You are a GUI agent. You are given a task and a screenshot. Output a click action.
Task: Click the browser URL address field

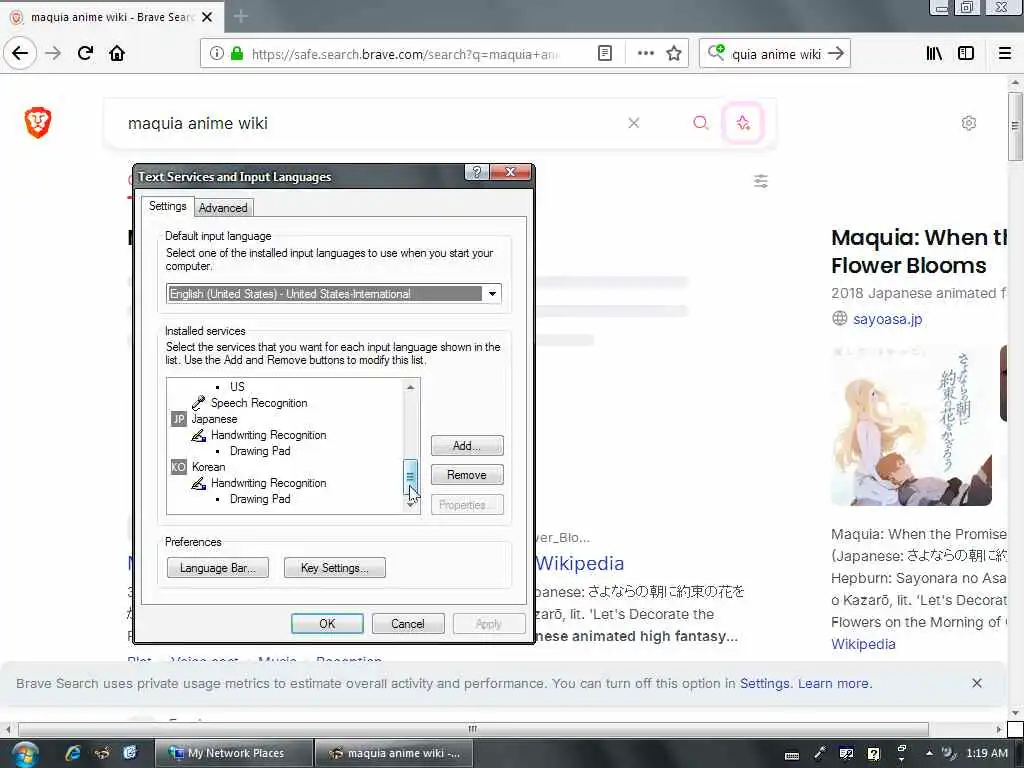pyautogui.click(x=404, y=54)
